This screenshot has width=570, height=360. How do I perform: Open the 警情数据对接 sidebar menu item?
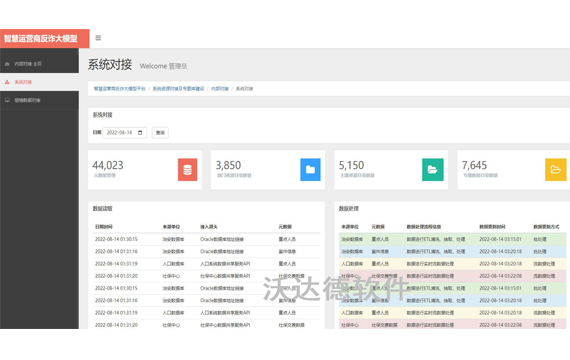coord(39,100)
